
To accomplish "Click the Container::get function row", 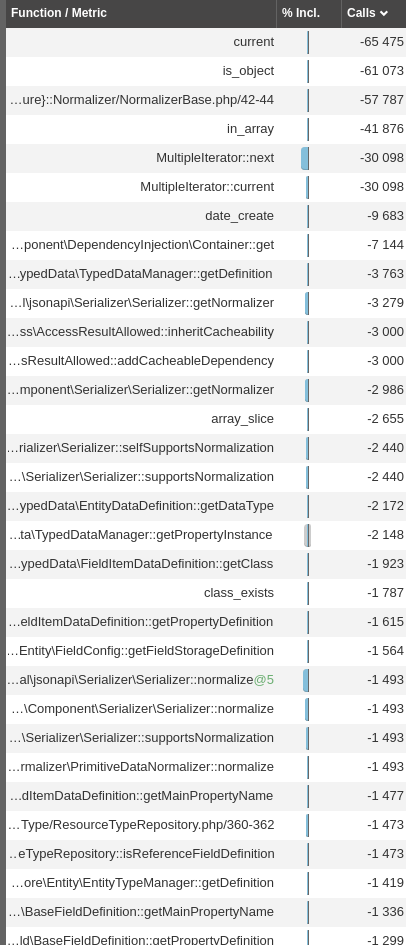I will coord(206,245).
